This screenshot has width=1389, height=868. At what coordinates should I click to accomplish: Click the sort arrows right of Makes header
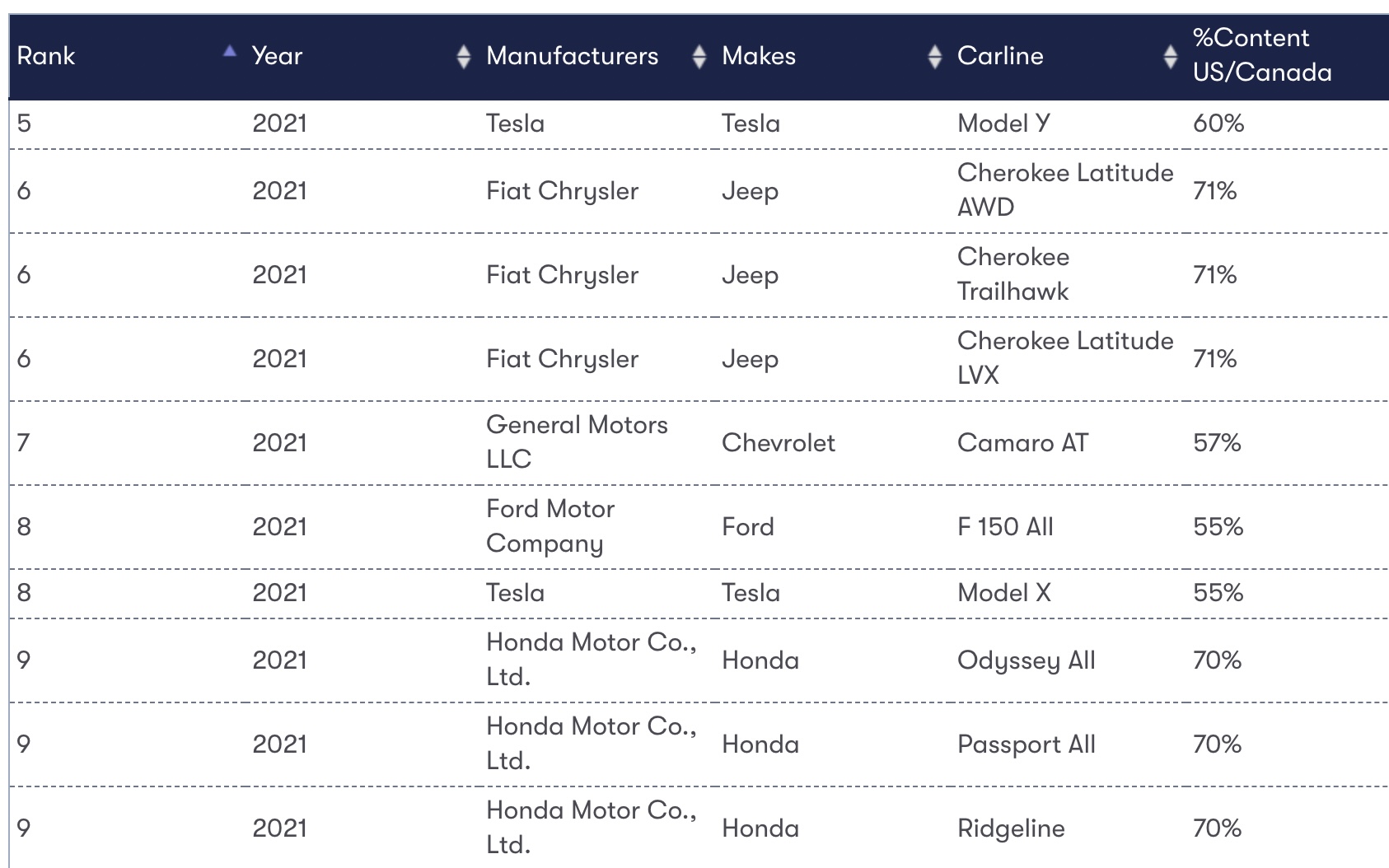934,56
